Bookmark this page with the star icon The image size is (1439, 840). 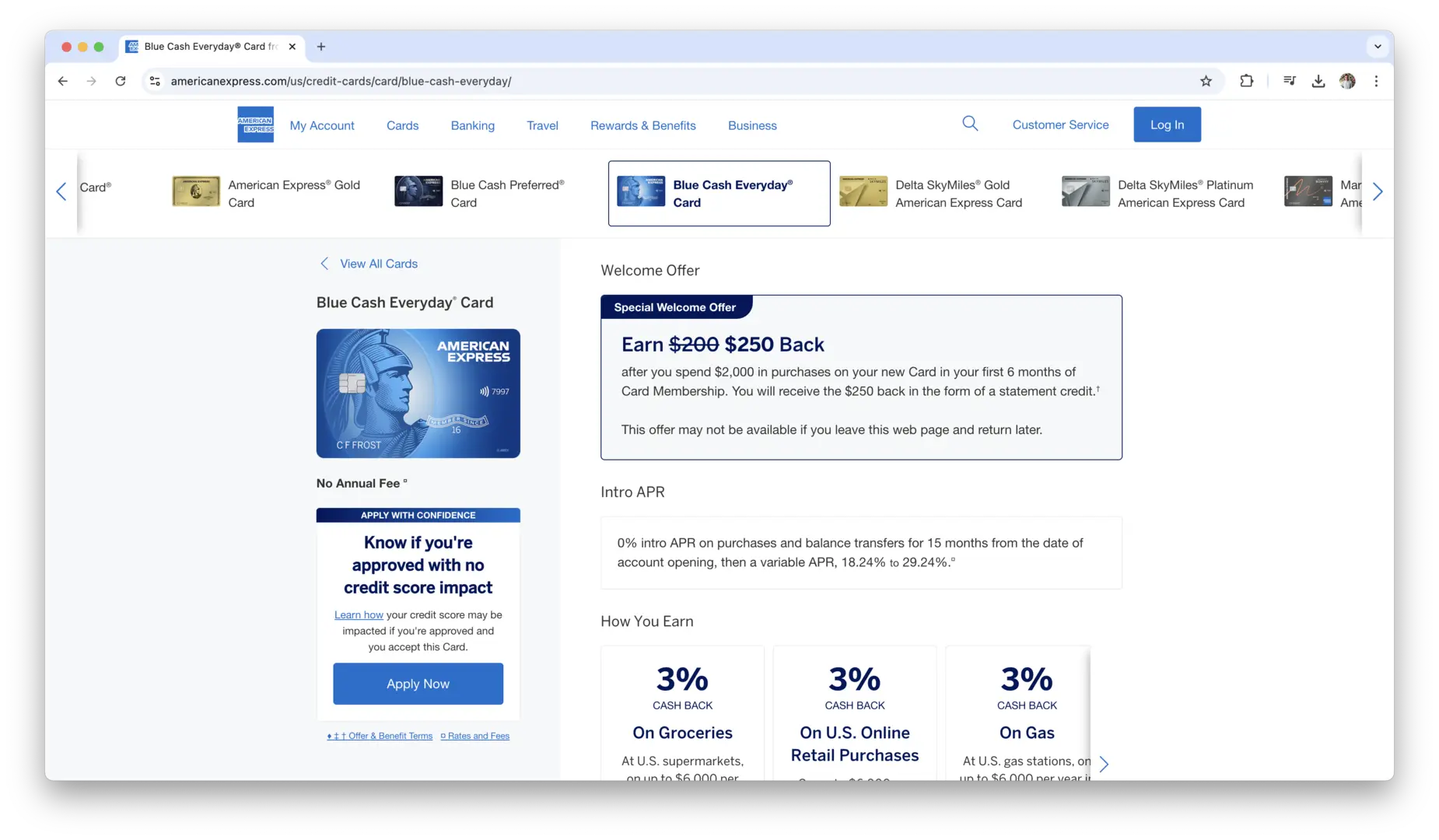click(x=1206, y=81)
